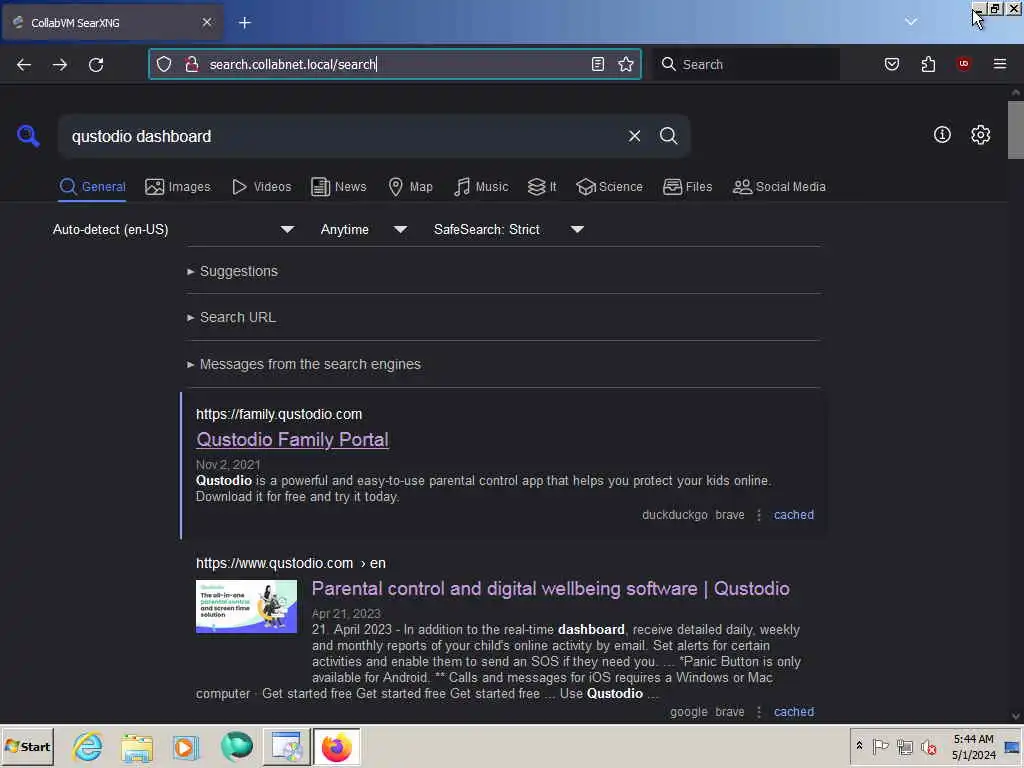Open language dropdown Auto-detect (en-US)

[173, 230]
